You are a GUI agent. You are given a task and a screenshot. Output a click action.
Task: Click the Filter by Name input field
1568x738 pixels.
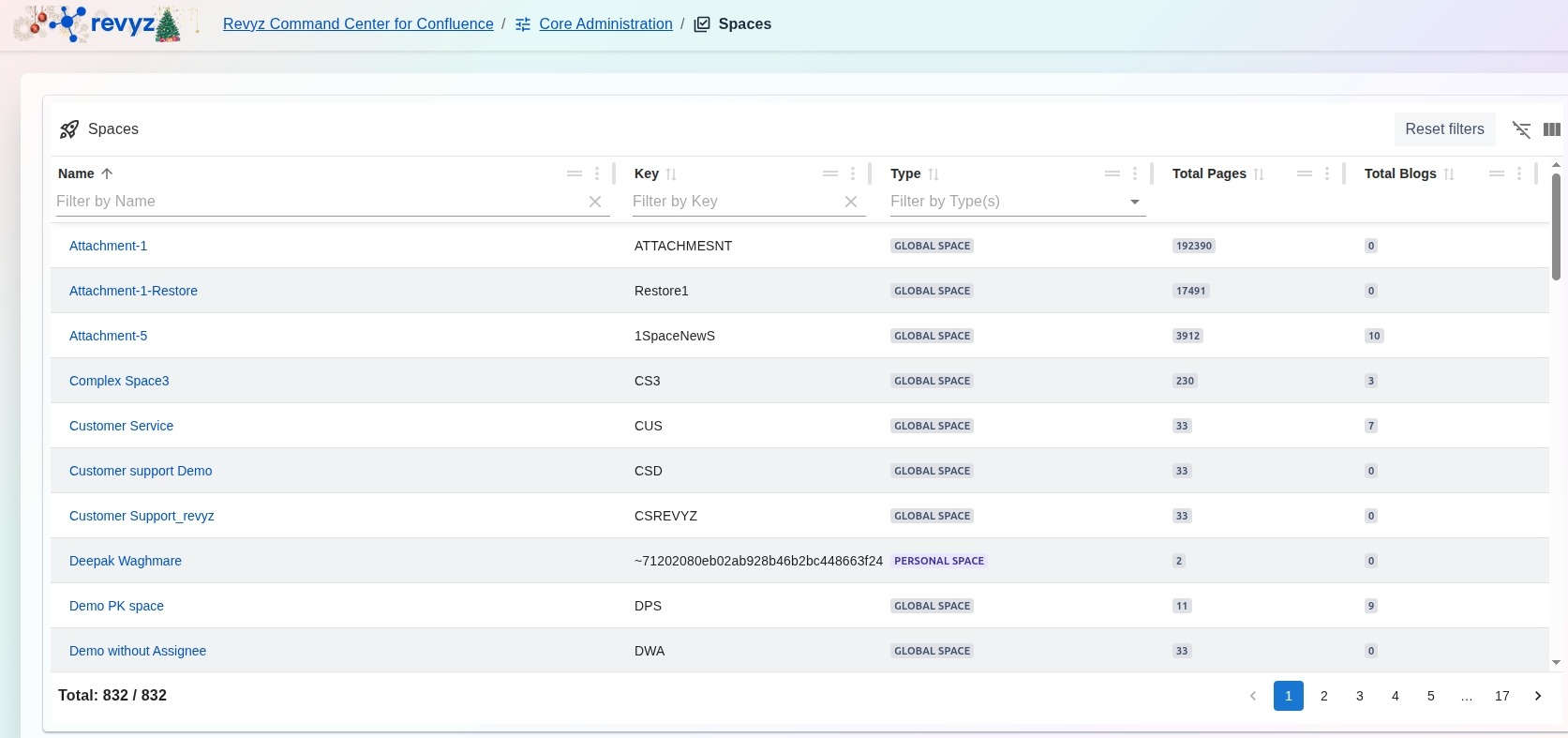click(319, 202)
